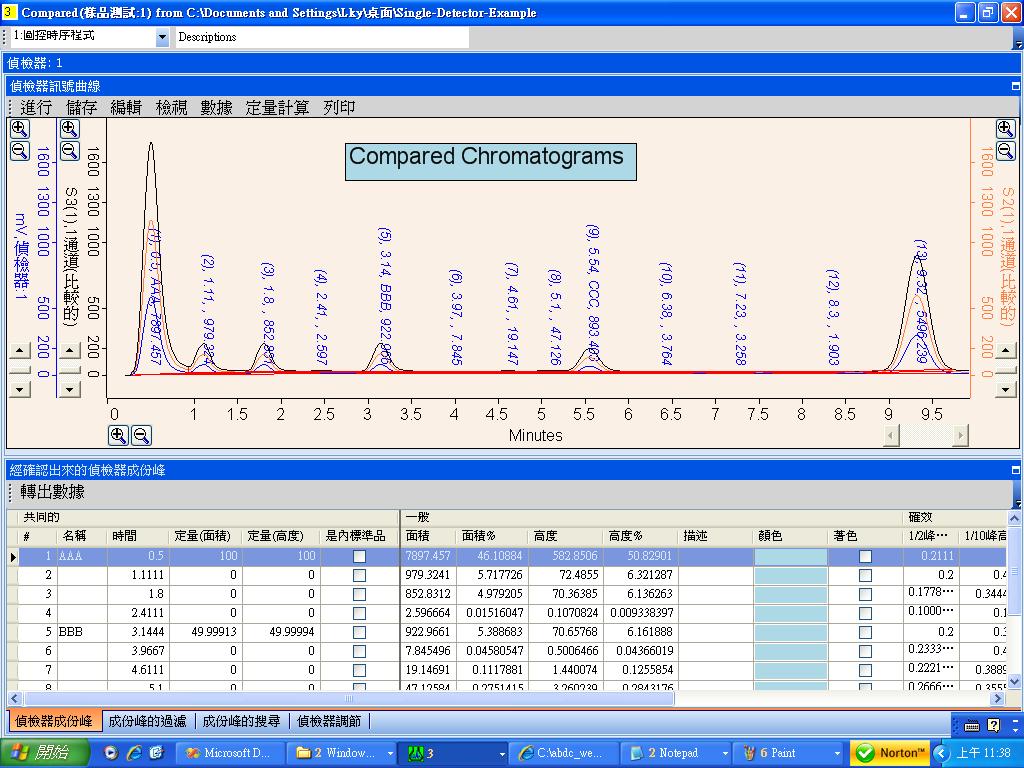Tick the 是內標準品 checkbox for peak 2
1024x768 pixels.
coord(359,575)
